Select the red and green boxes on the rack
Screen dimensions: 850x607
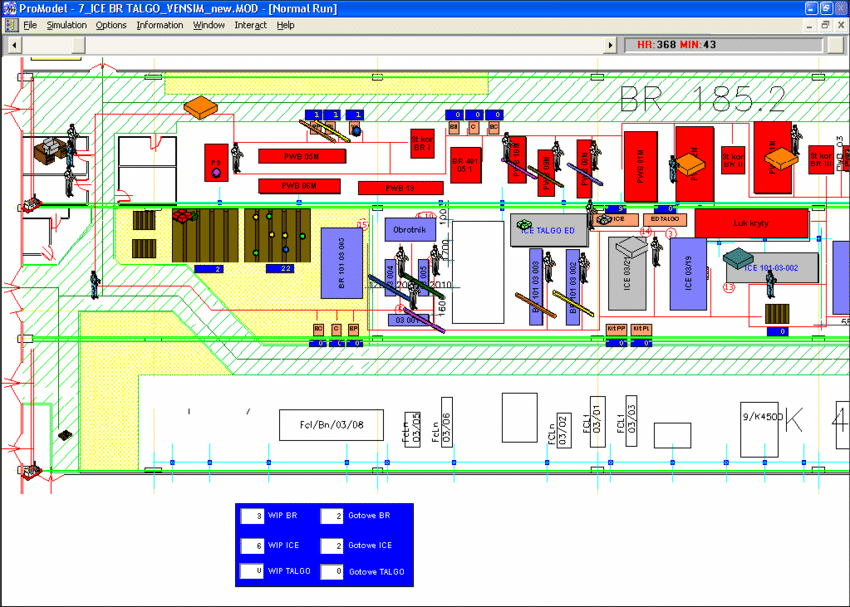[185, 216]
